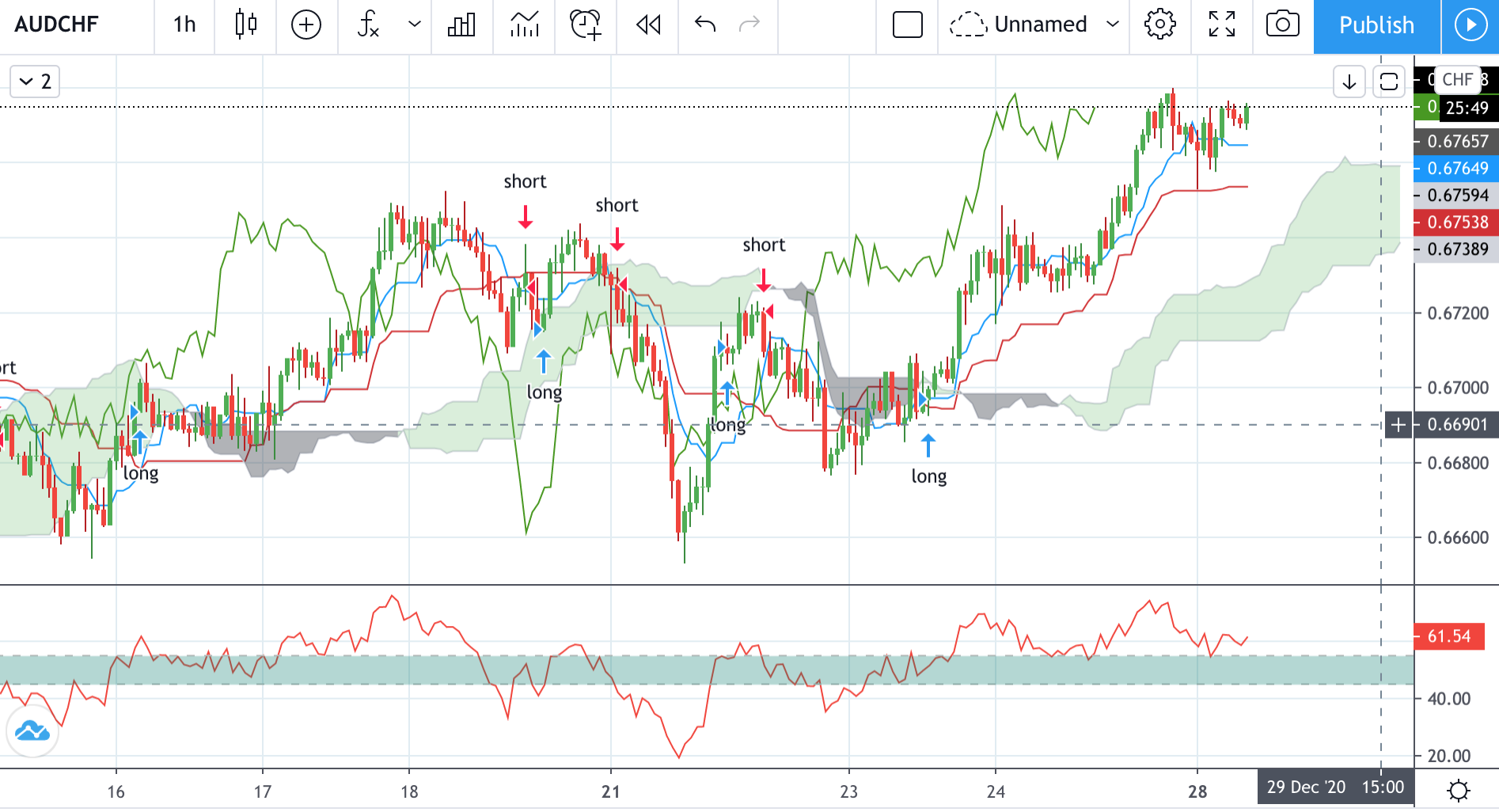This screenshot has height=812, width=1499.
Task: Expand the layout name dropdown arrow
Action: click(1112, 25)
